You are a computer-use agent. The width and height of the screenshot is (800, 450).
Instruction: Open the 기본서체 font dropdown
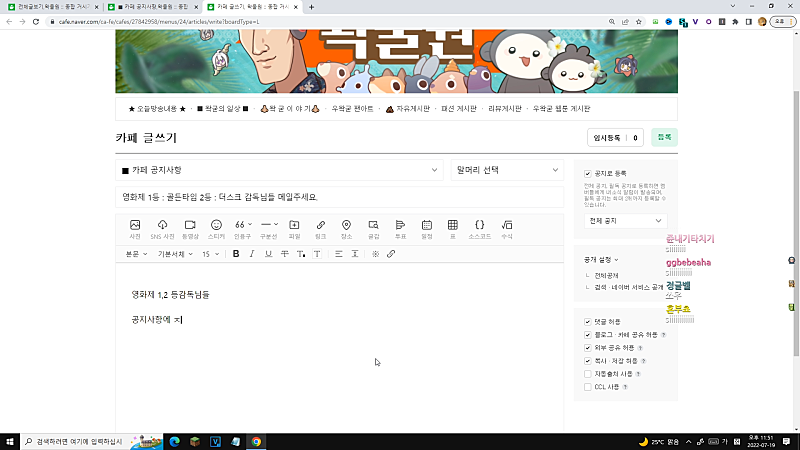[x=175, y=254]
